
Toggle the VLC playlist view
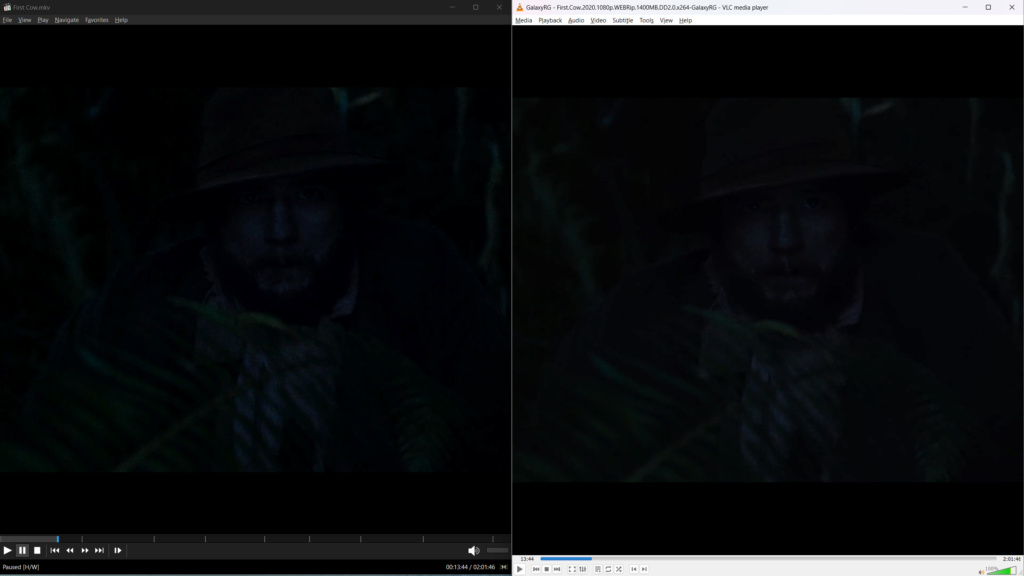[598, 569]
